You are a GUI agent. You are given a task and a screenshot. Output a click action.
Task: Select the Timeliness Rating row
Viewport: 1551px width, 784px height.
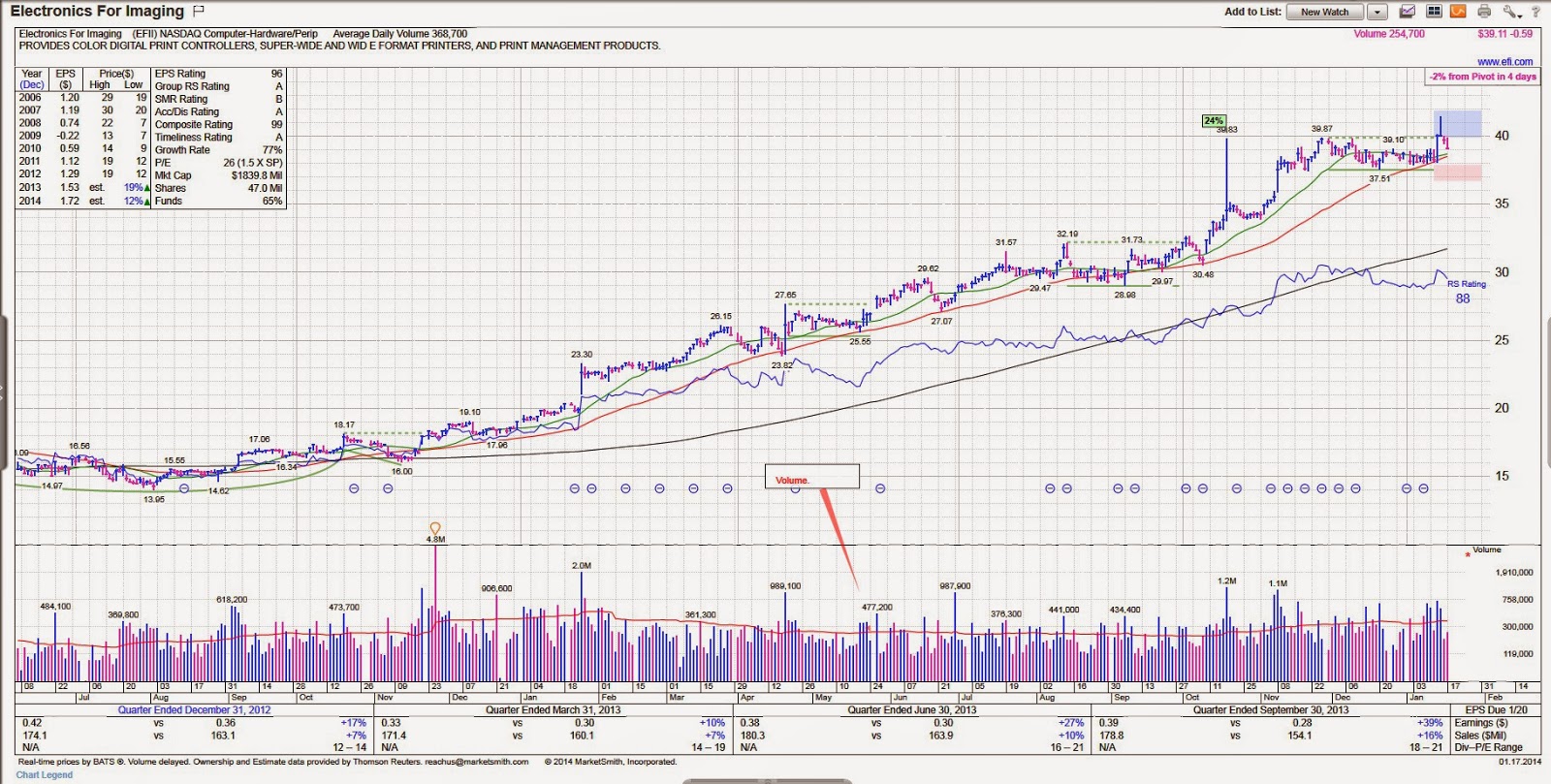click(219, 137)
